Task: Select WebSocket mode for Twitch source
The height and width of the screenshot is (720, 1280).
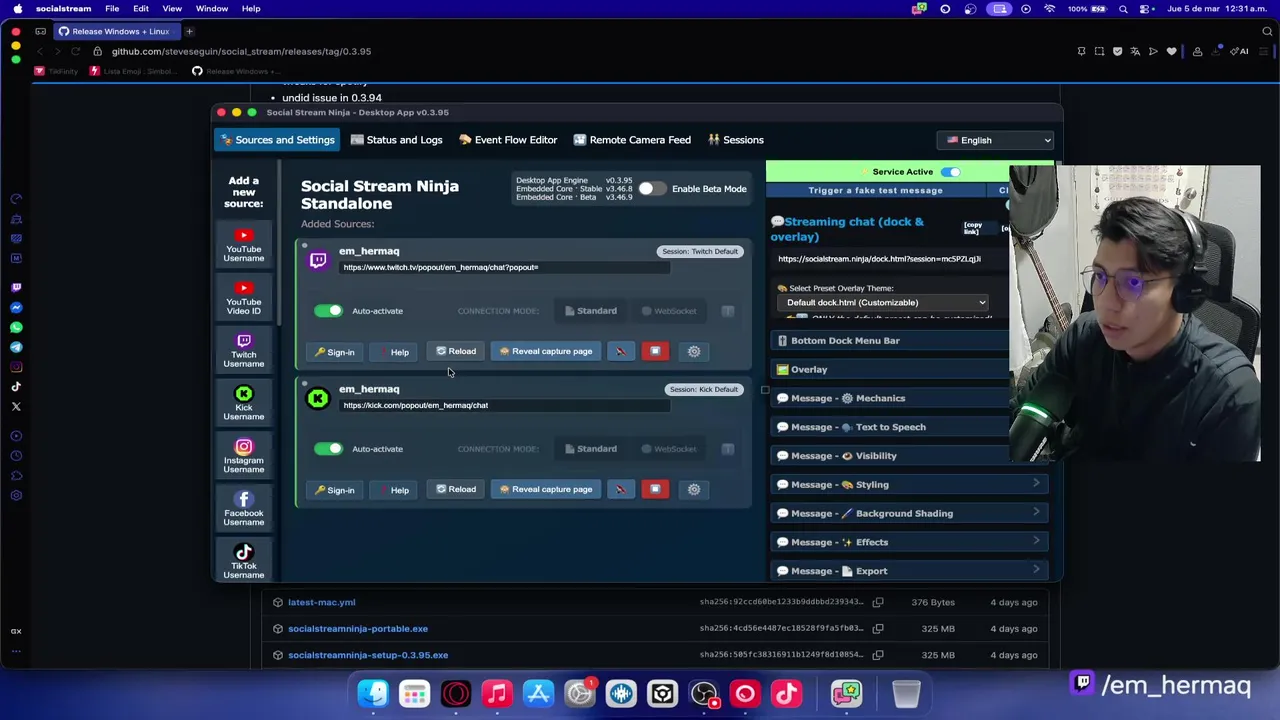Action: point(669,311)
